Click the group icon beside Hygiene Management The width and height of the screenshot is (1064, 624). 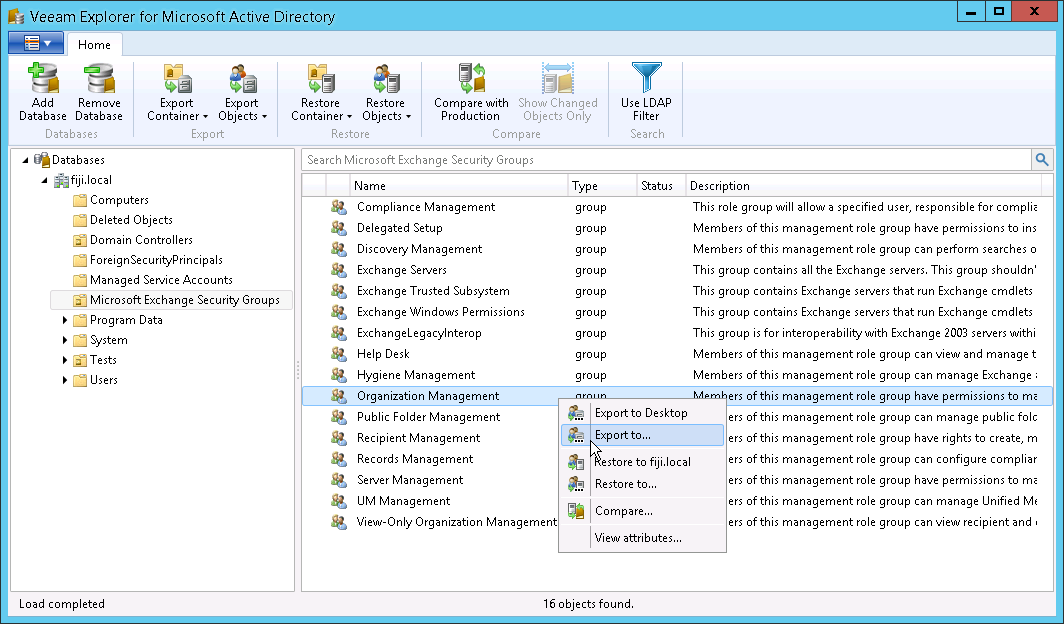click(339, 375)
